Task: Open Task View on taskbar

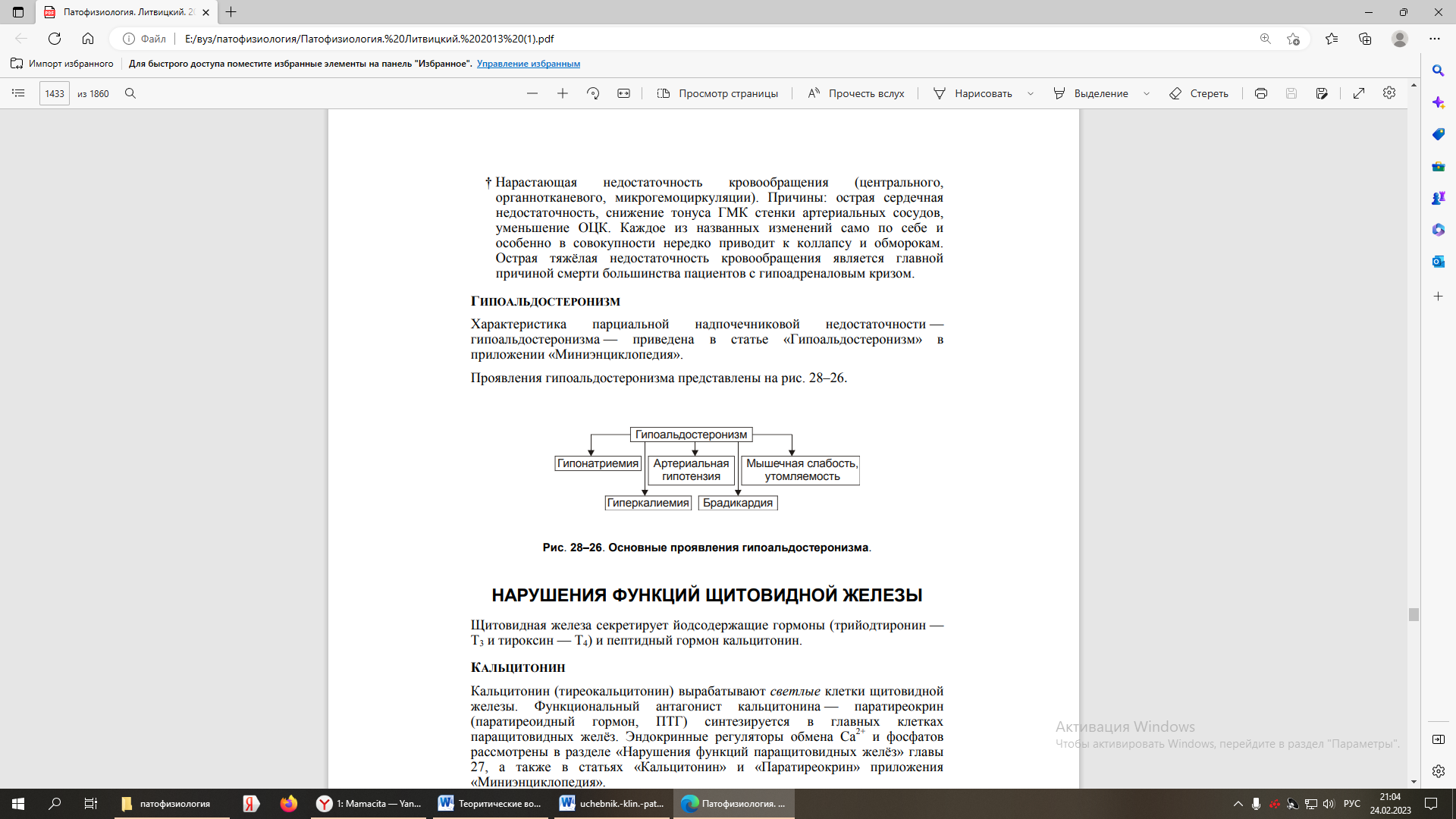Action: click(x=90, y=804)
